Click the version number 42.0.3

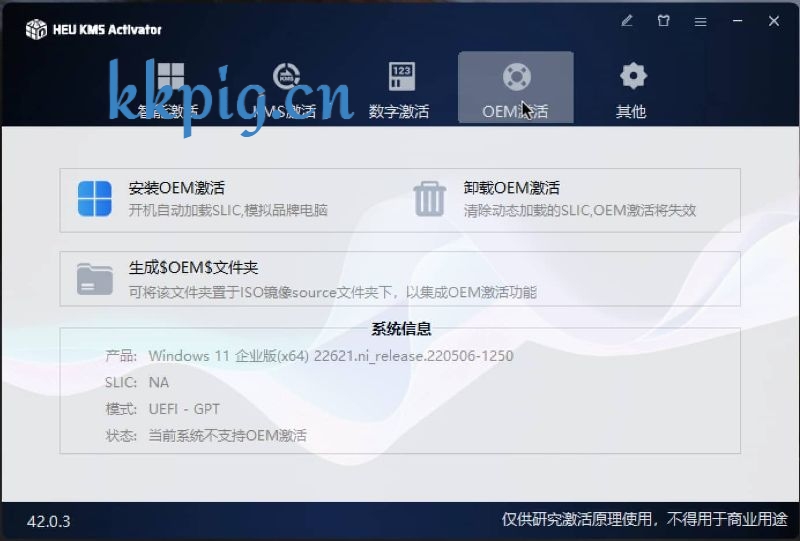(49, 522)
